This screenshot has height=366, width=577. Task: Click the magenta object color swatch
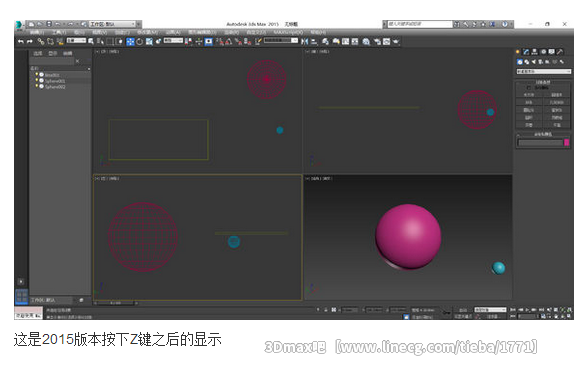pyautogui.click(x=566, y=142)
